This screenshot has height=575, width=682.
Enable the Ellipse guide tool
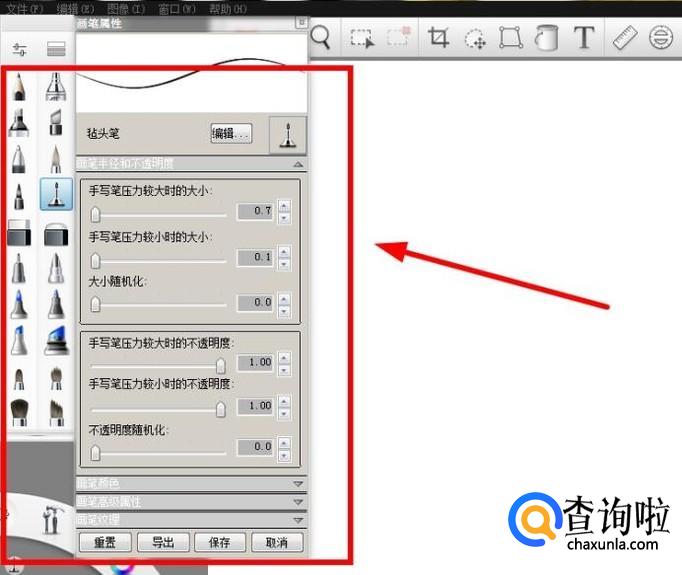pyautogui.click(x=661, y=37)
